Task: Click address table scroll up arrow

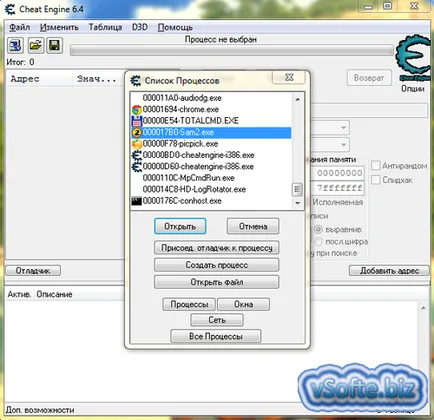Action: 423,308
